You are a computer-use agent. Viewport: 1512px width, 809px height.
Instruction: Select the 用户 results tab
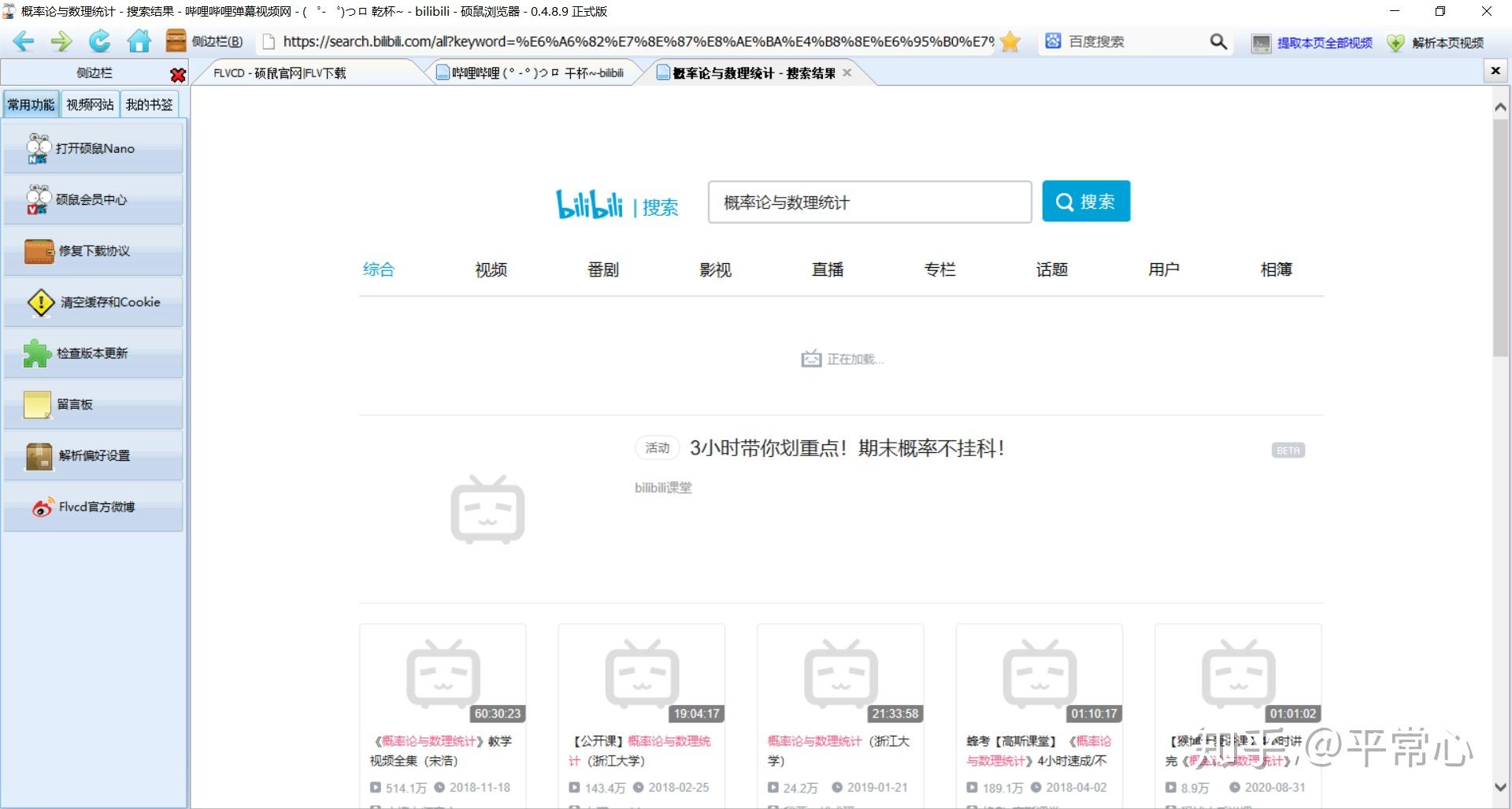pos(1164,269)
